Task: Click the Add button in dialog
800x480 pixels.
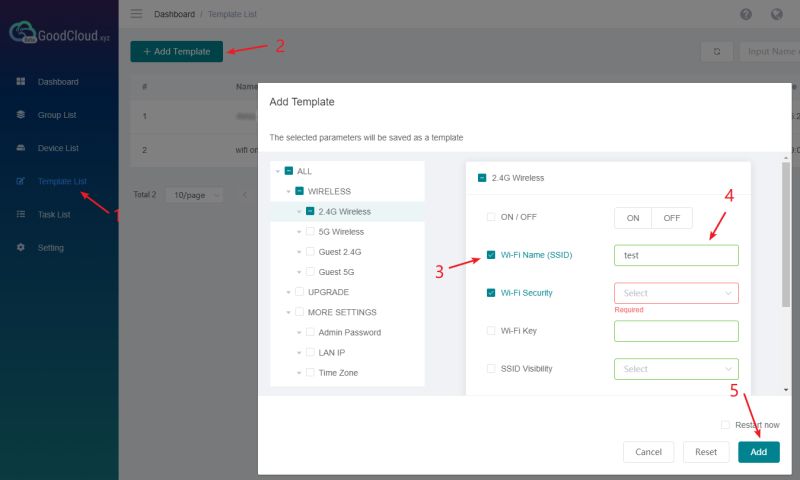Action: (759, 452)
